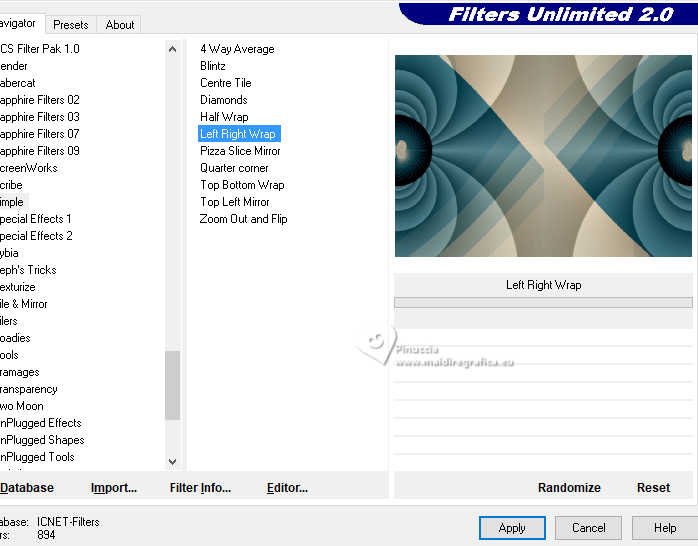Choose the Diamonds filter
Viewport: 698px width, 546px height.
tap(223, 100)
